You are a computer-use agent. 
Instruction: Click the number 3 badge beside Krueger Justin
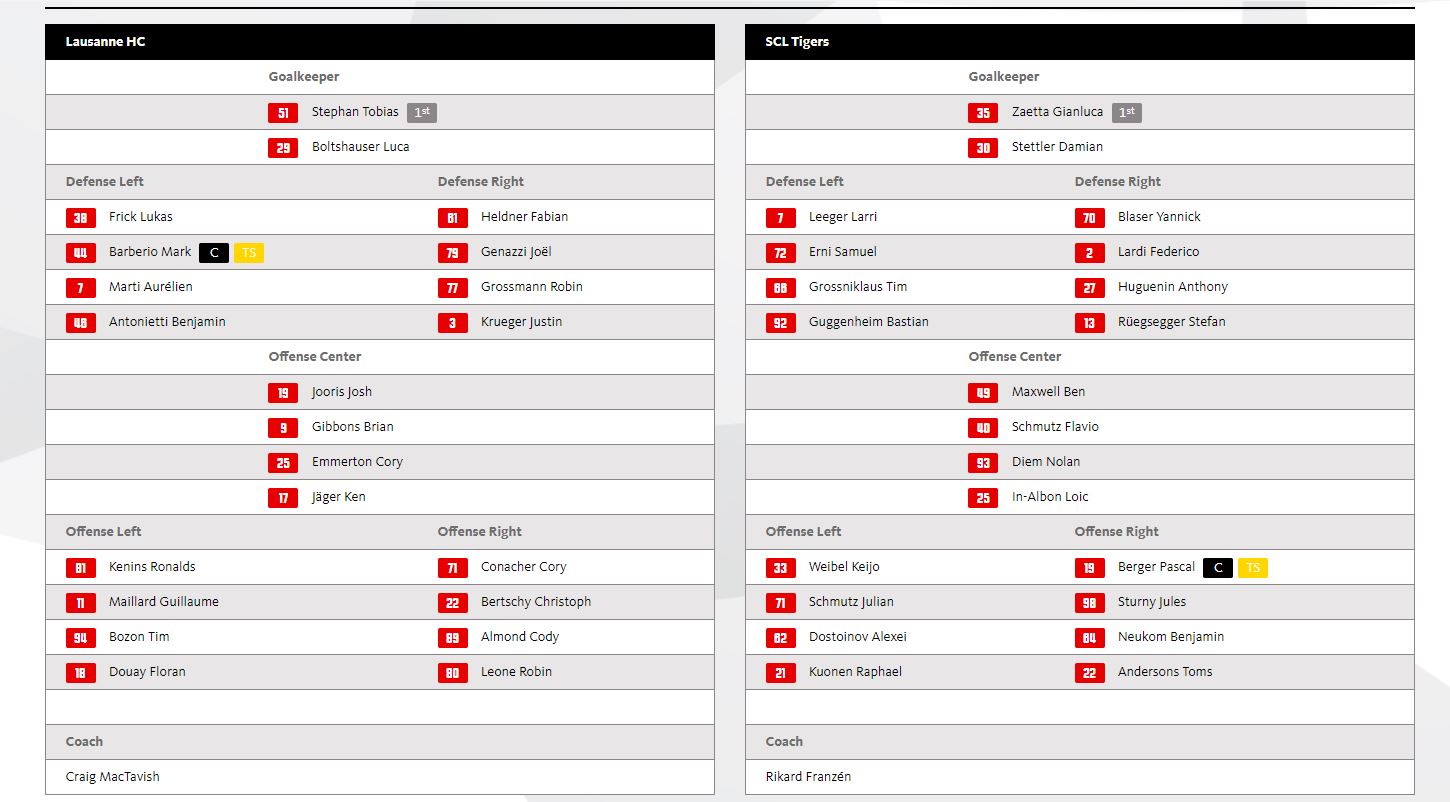tap(453, 323)
